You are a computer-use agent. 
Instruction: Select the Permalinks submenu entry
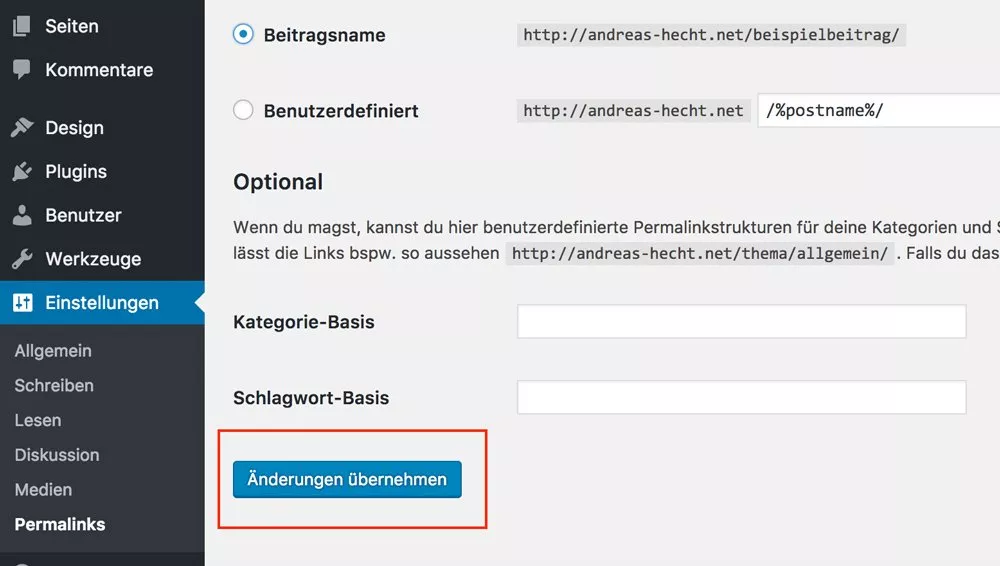[x=60, y=524]
